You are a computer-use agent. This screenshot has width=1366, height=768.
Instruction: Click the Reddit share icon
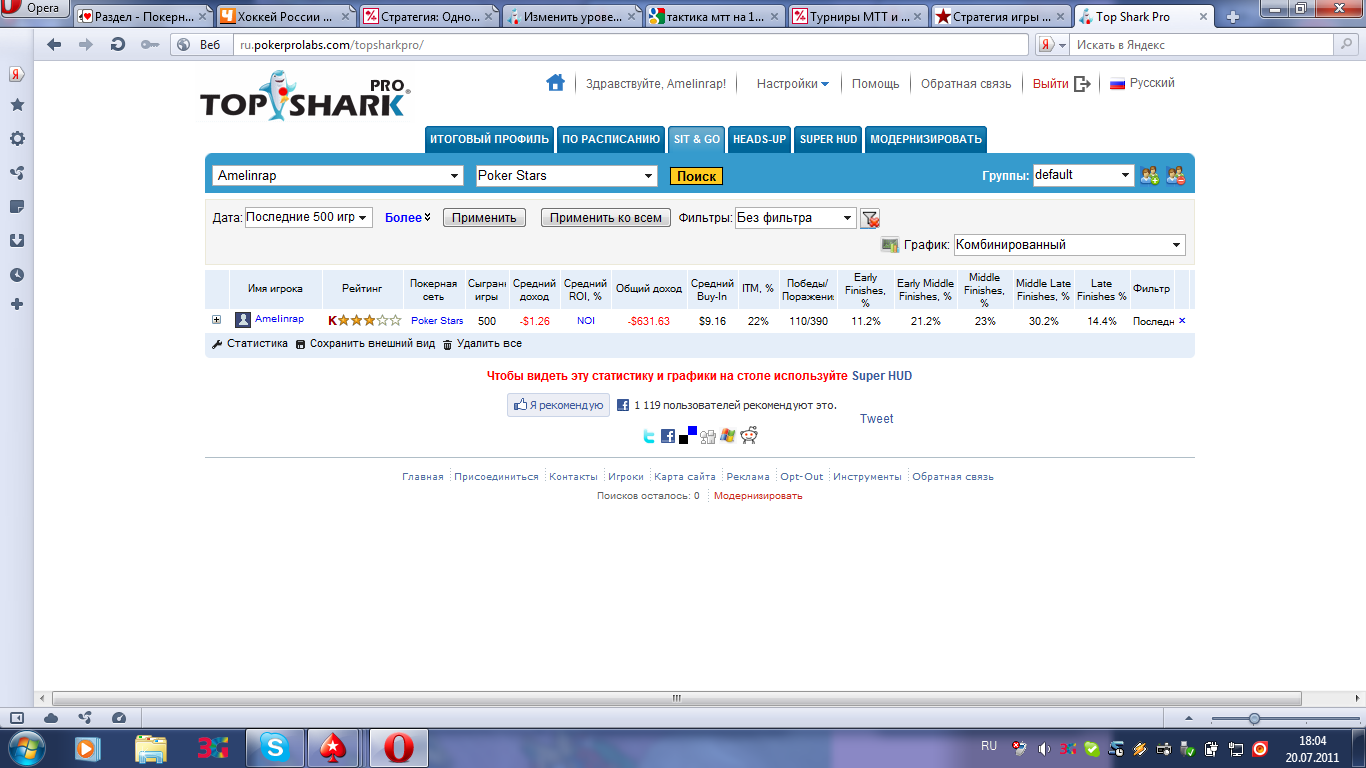pyautogui.click(x=749, y=435)
